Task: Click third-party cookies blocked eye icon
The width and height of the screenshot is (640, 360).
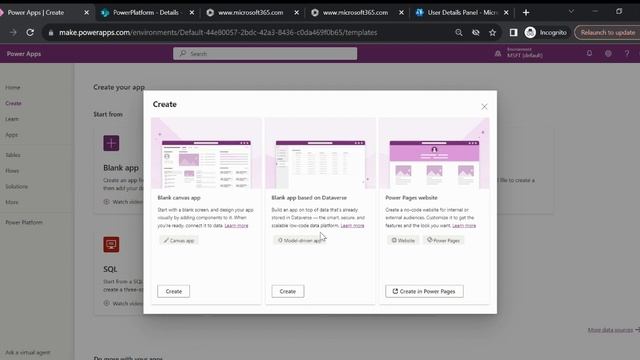Action: tap(476, 32)
